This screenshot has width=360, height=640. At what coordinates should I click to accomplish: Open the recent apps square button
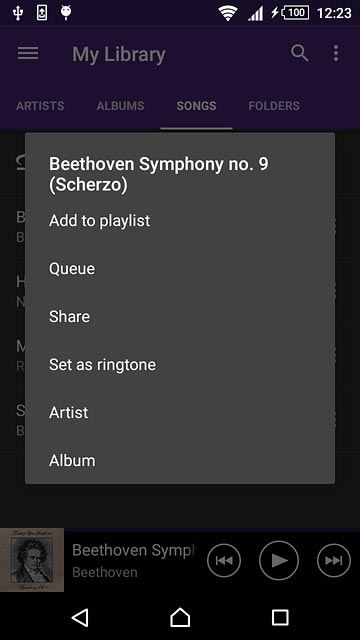280,618
